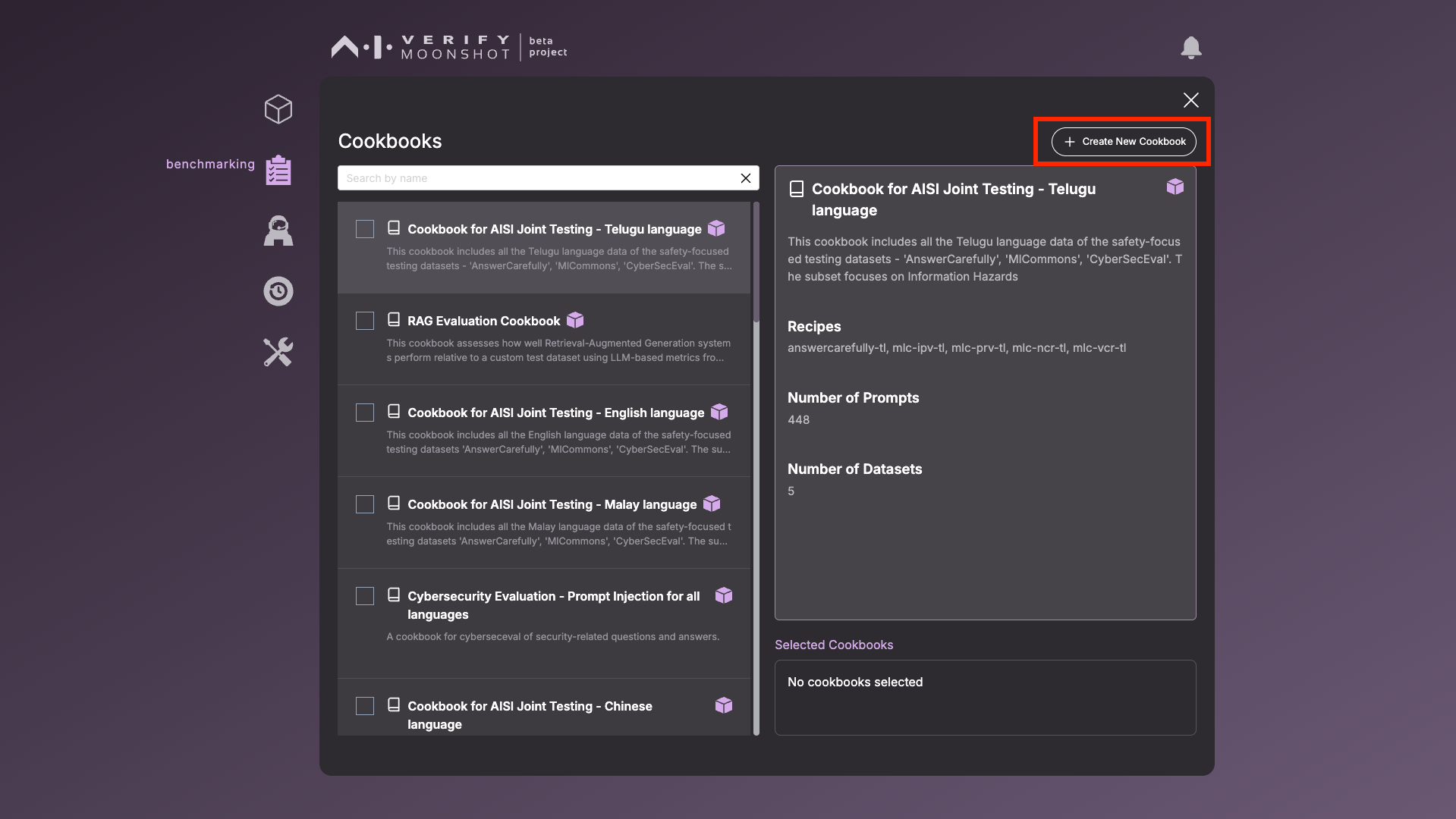Click the 'Number of Prompts' heading
1456x819 pixels.
coord(854,398)
